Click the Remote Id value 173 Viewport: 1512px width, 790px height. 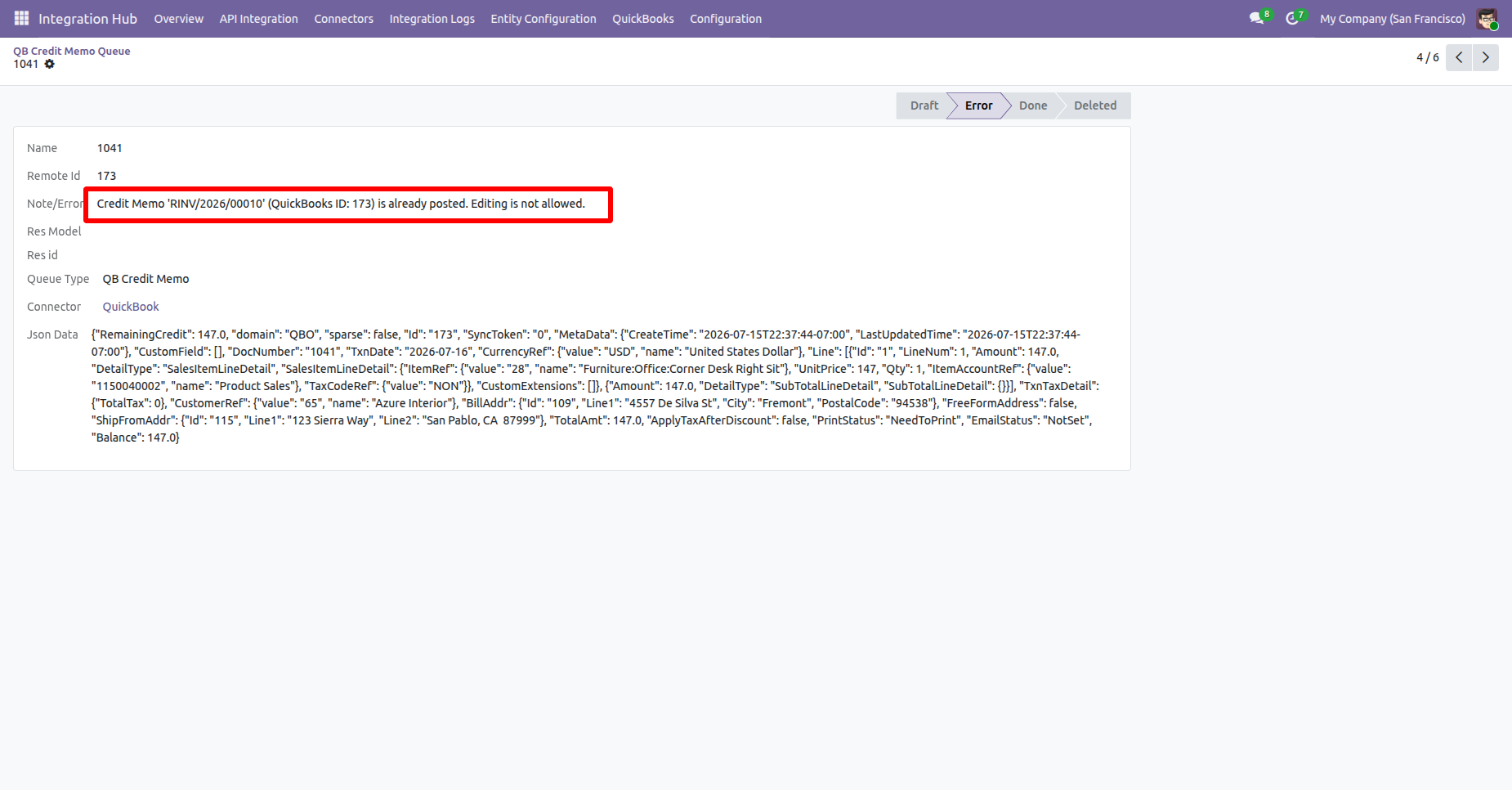(107, 176)
